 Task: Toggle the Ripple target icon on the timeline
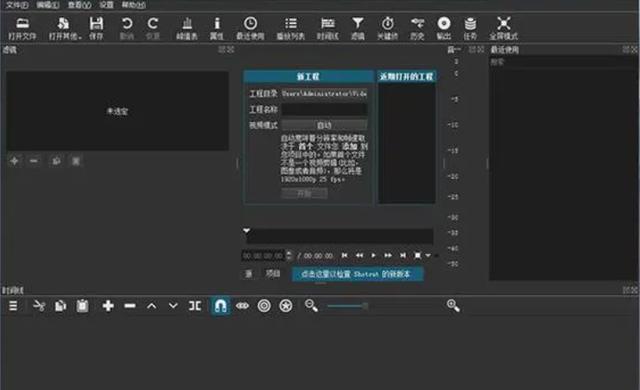[264, 306]
